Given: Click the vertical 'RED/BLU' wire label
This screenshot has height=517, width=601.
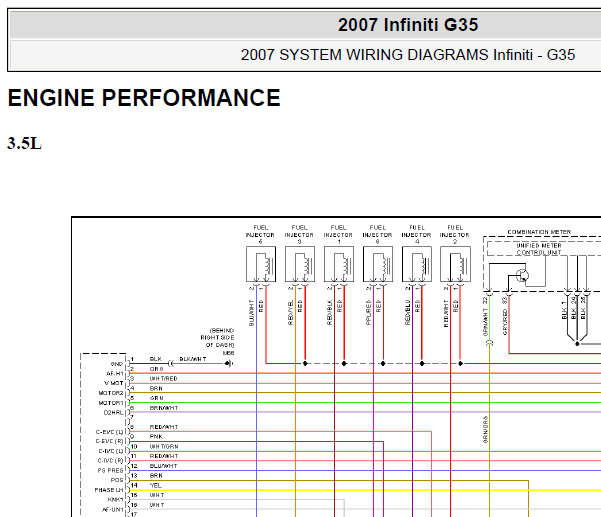Looking at the screenshot, I should 407,312.
